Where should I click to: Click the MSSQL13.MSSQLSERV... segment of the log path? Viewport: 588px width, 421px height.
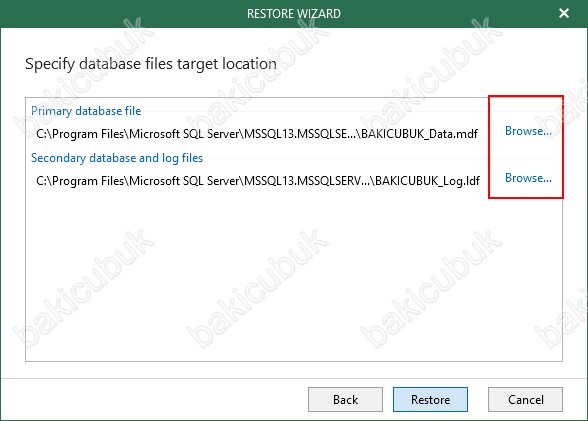[307, 181]
